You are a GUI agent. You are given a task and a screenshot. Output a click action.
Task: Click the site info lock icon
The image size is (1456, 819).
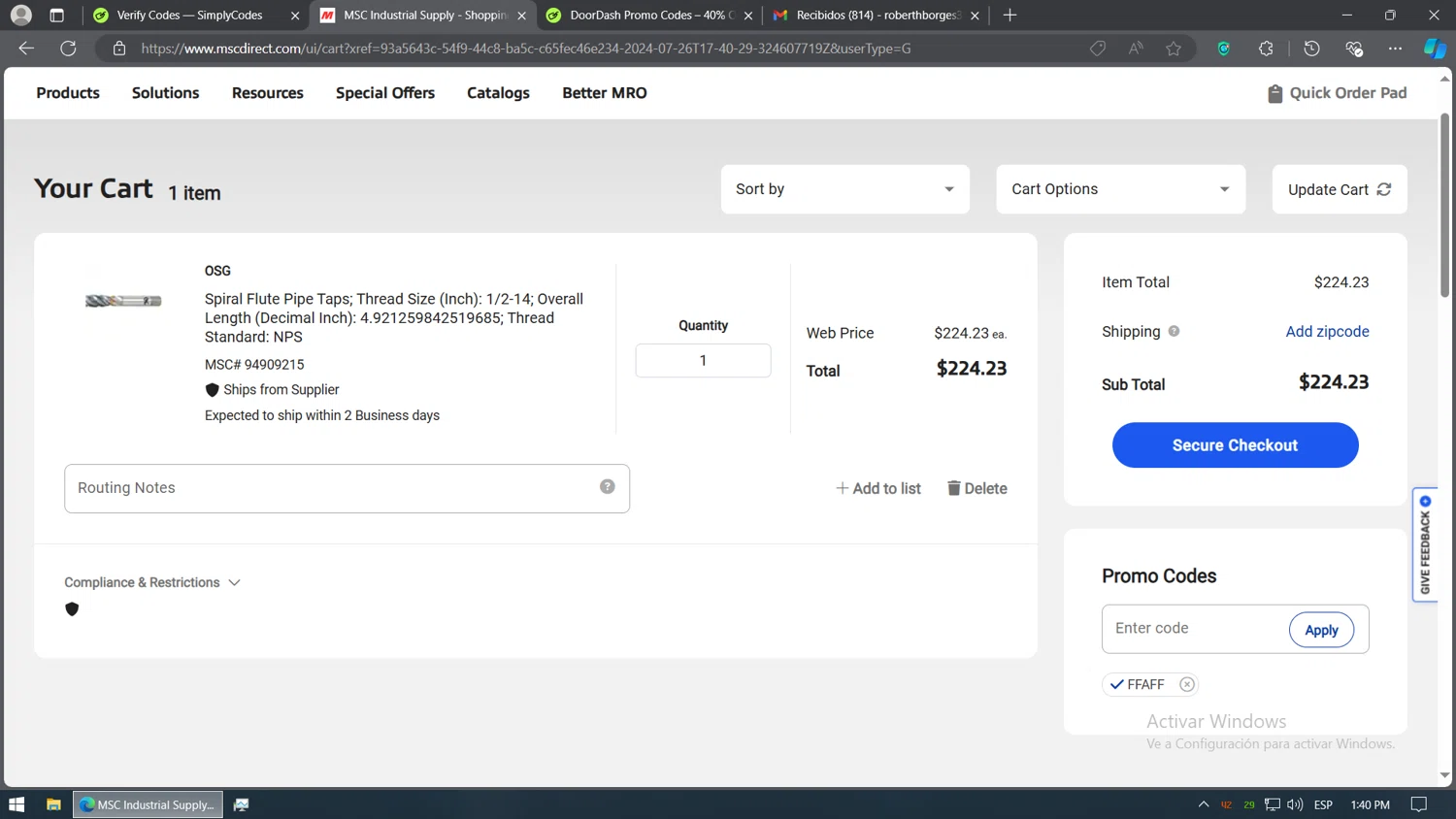(x=119, y=49)
